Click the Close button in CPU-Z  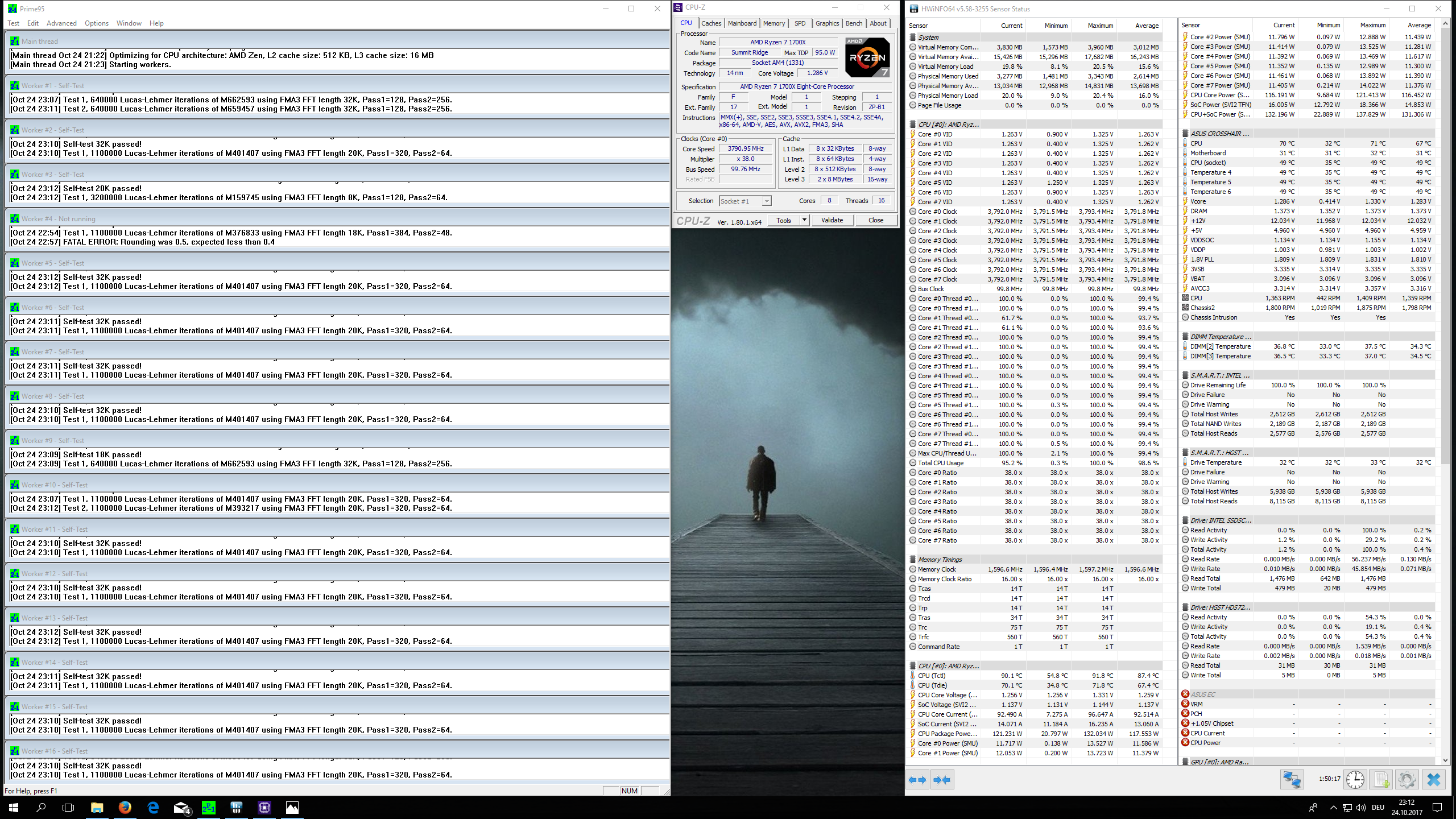[x=876, y=220]
